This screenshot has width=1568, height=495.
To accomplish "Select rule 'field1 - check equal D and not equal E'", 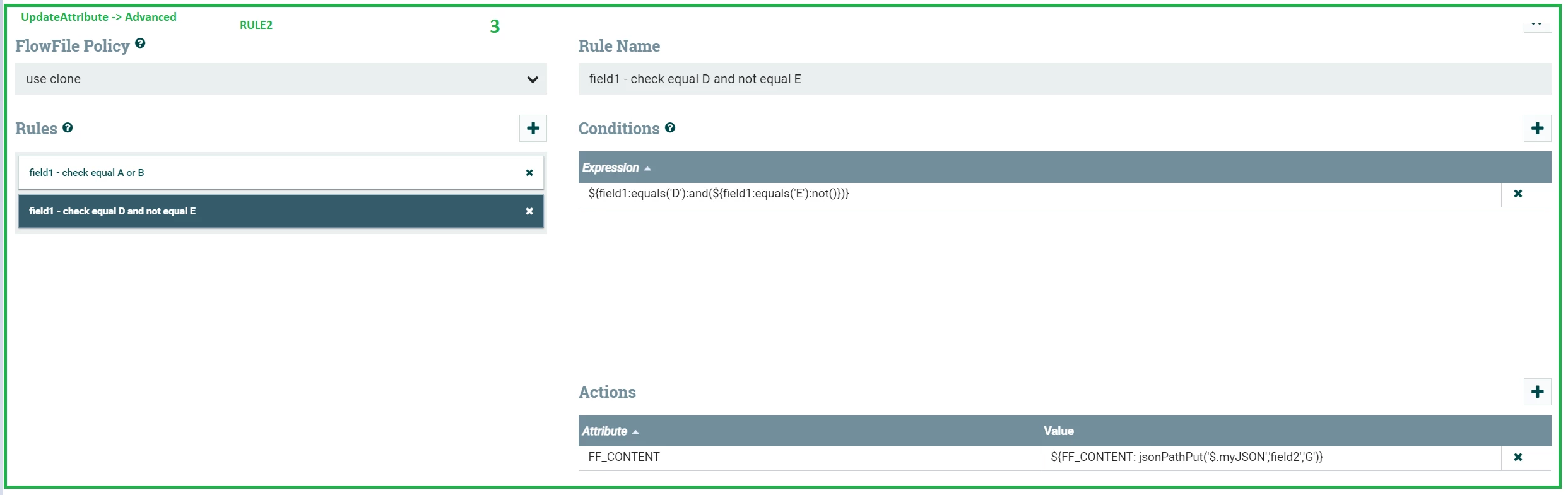I will coord(281,211).
